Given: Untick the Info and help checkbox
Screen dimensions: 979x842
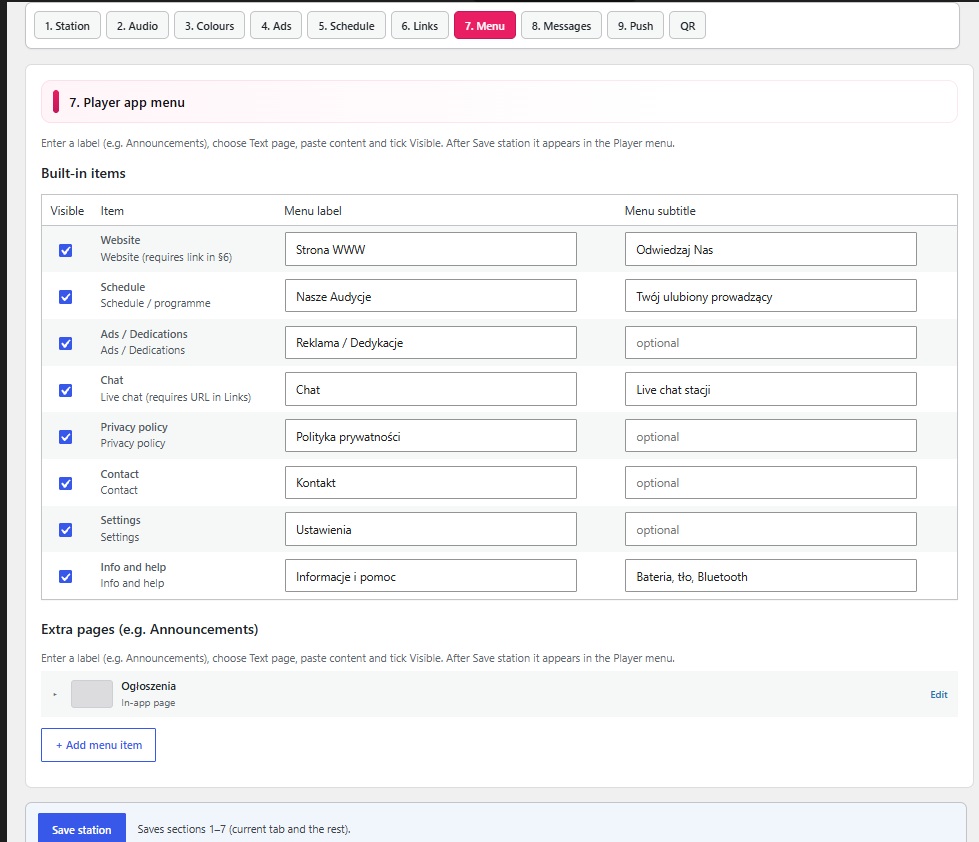Looking at the screenshot, I should [66, 577].
